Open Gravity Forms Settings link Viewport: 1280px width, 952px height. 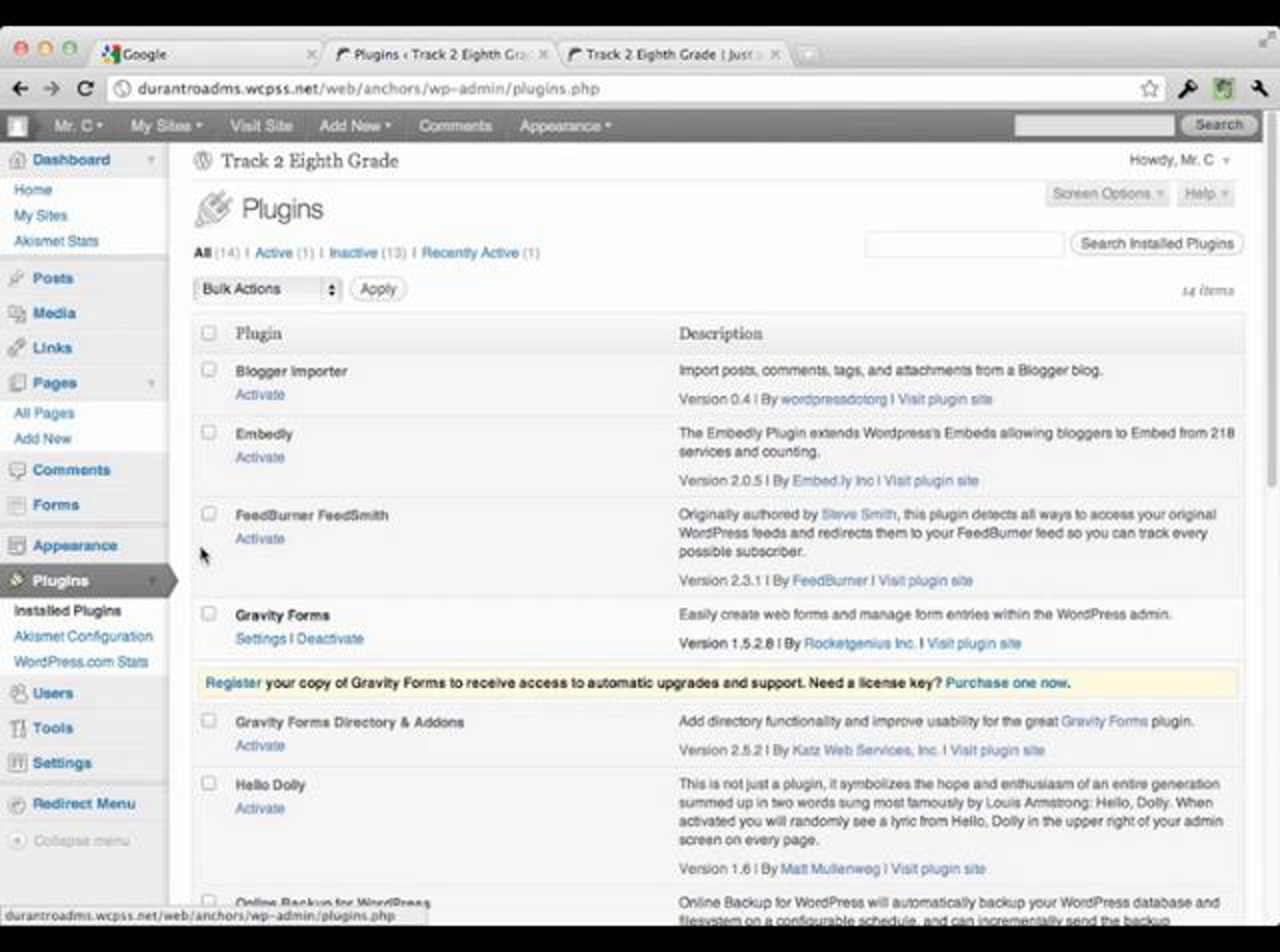coord(261,638)
